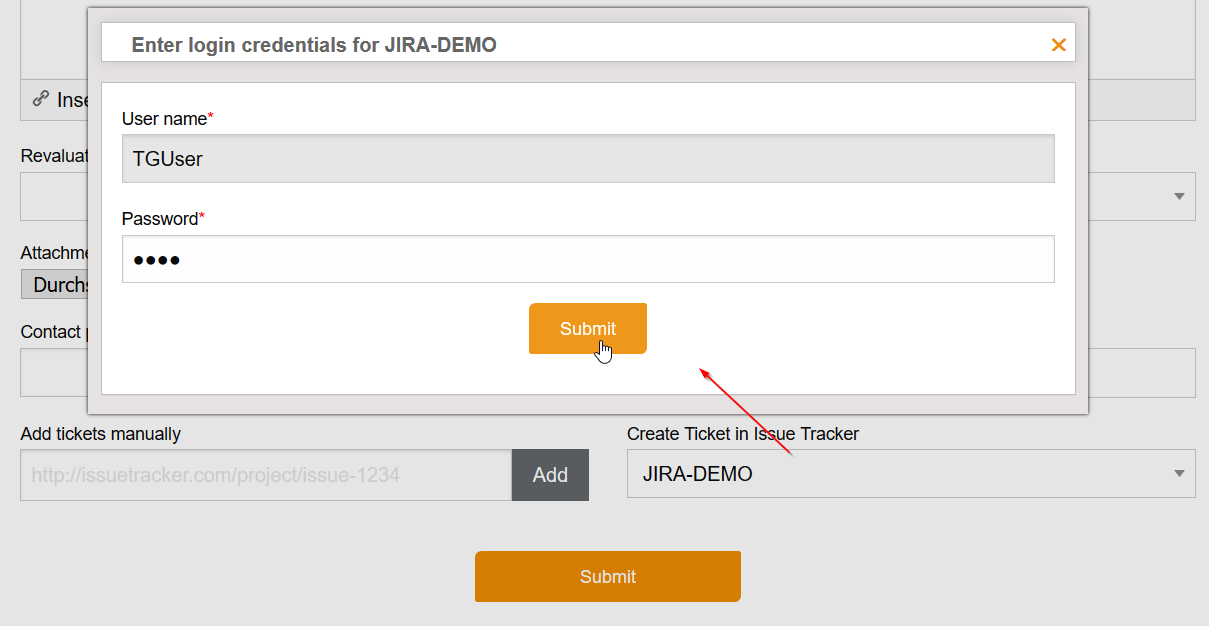Click the editor toolbar strip beside Insert
This screenshot has width=1209, height=626.
1140,100
